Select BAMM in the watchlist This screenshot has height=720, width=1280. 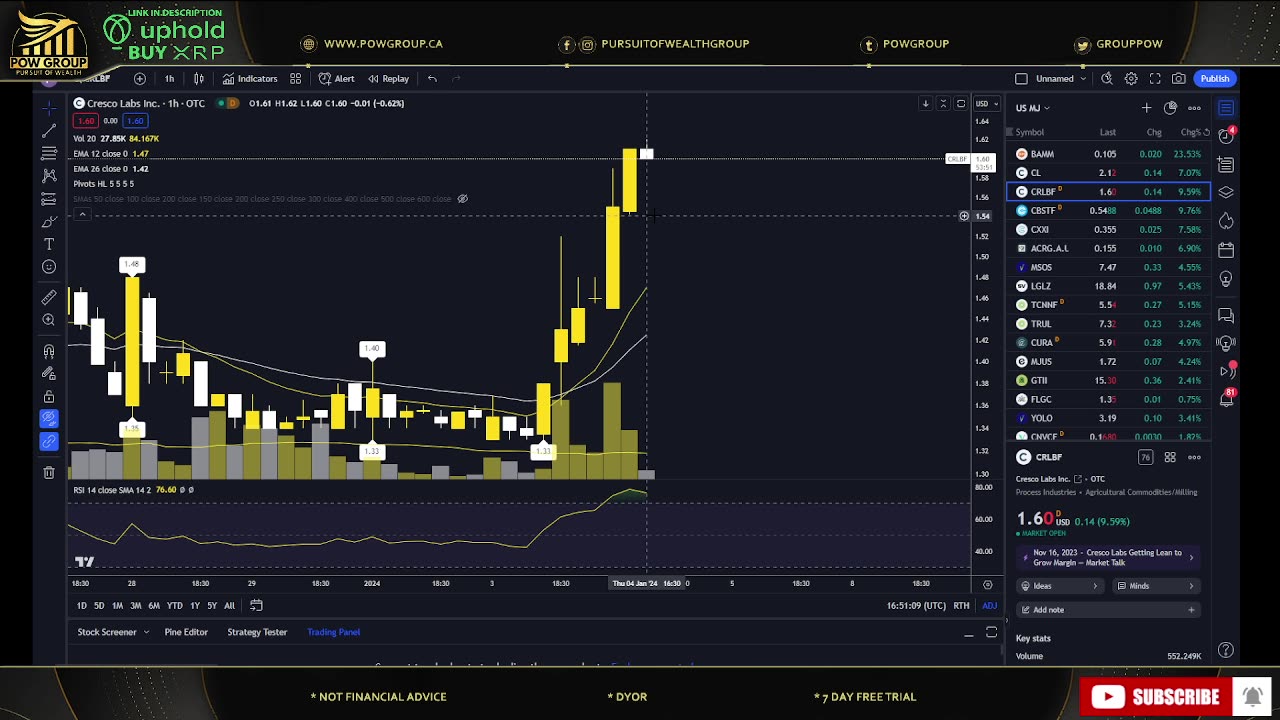(x=1108, y=154)
